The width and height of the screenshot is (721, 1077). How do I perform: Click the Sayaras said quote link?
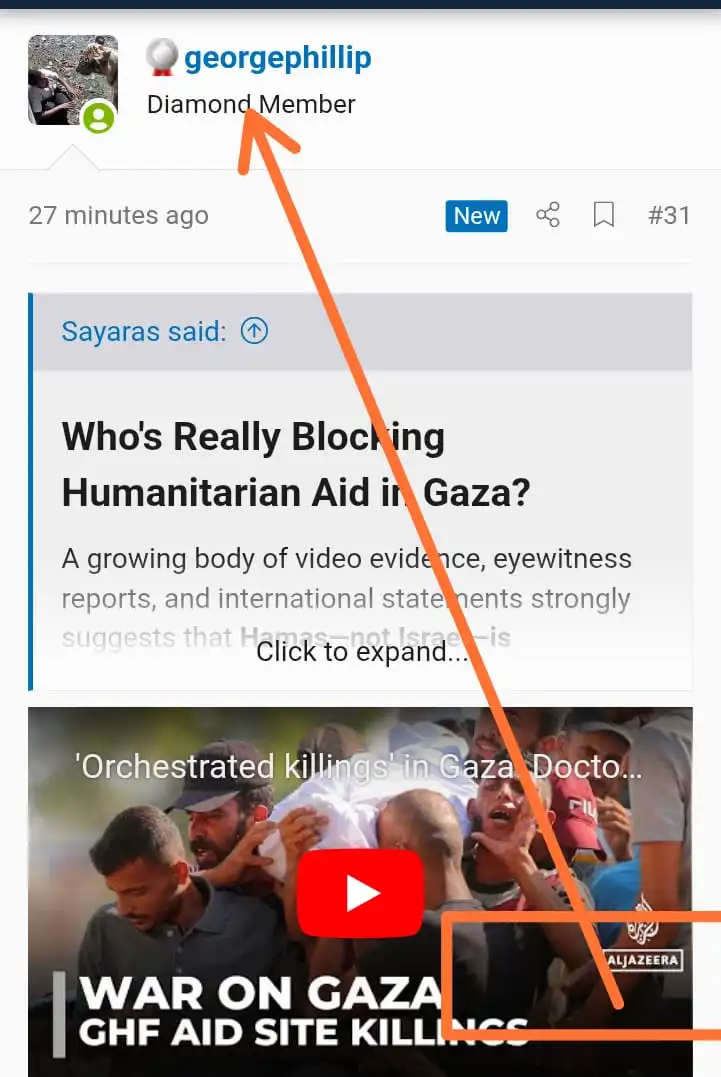[x=144, y=332]
